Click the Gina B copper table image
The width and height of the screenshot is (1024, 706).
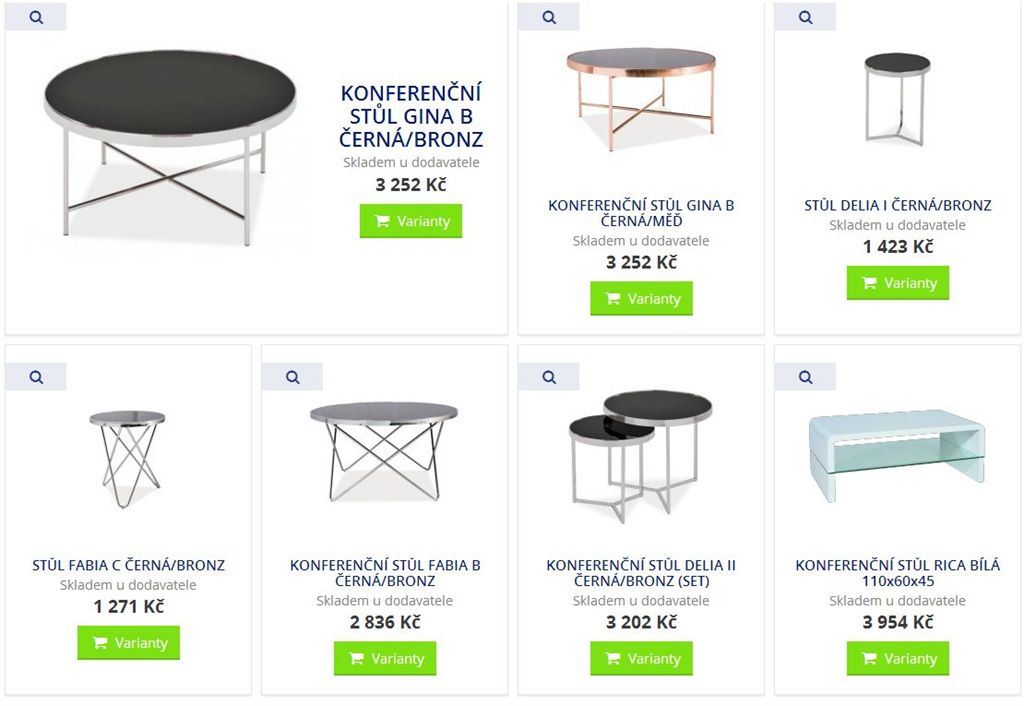point(641,98)
